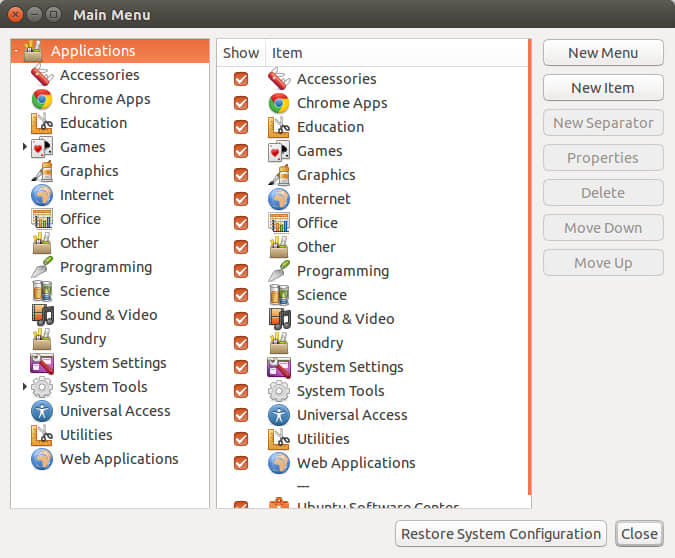Select Education in the left menu tree
Image resolution: width=675 pixels, height=558 pixels.
pos(93,123)
